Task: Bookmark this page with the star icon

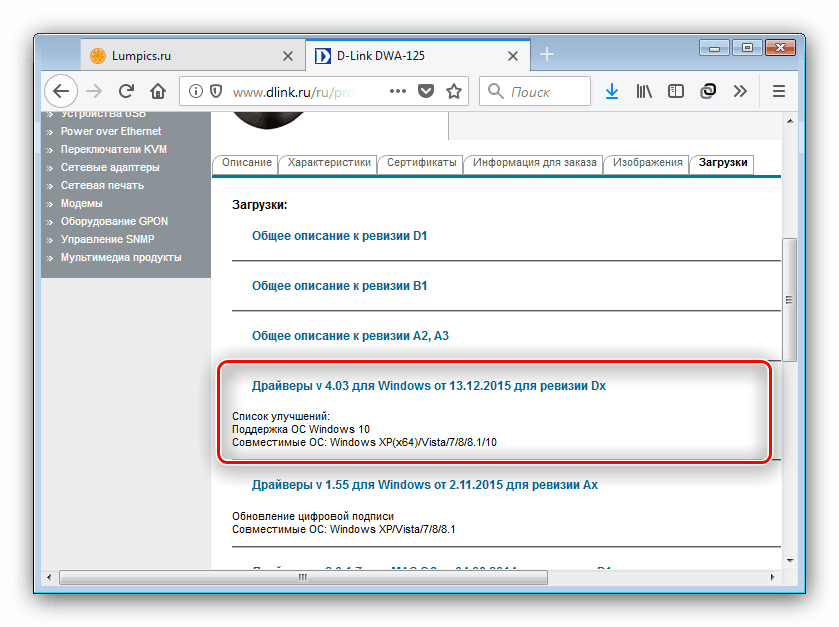Action: pos(454,91)
